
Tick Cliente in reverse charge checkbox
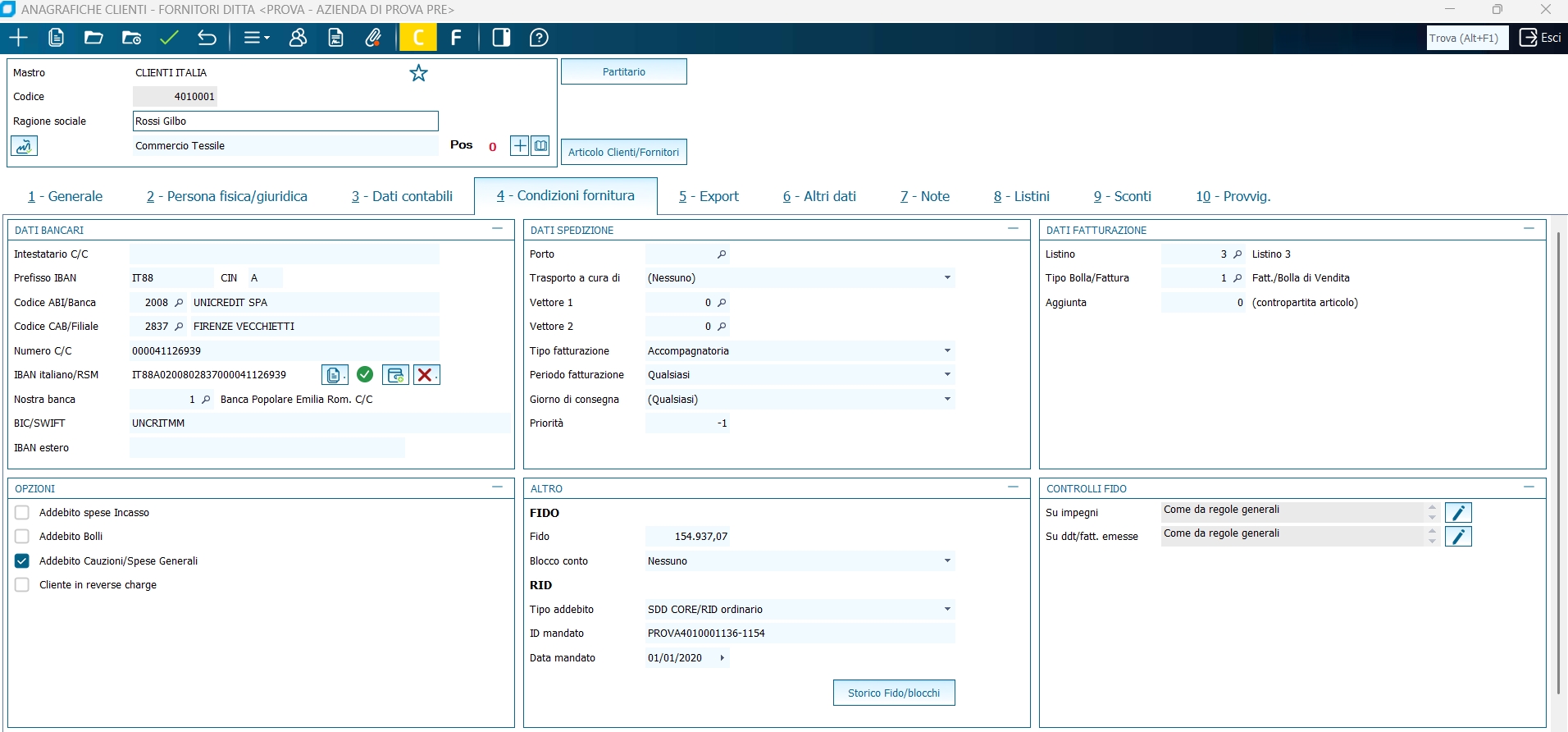coord(22,585)
